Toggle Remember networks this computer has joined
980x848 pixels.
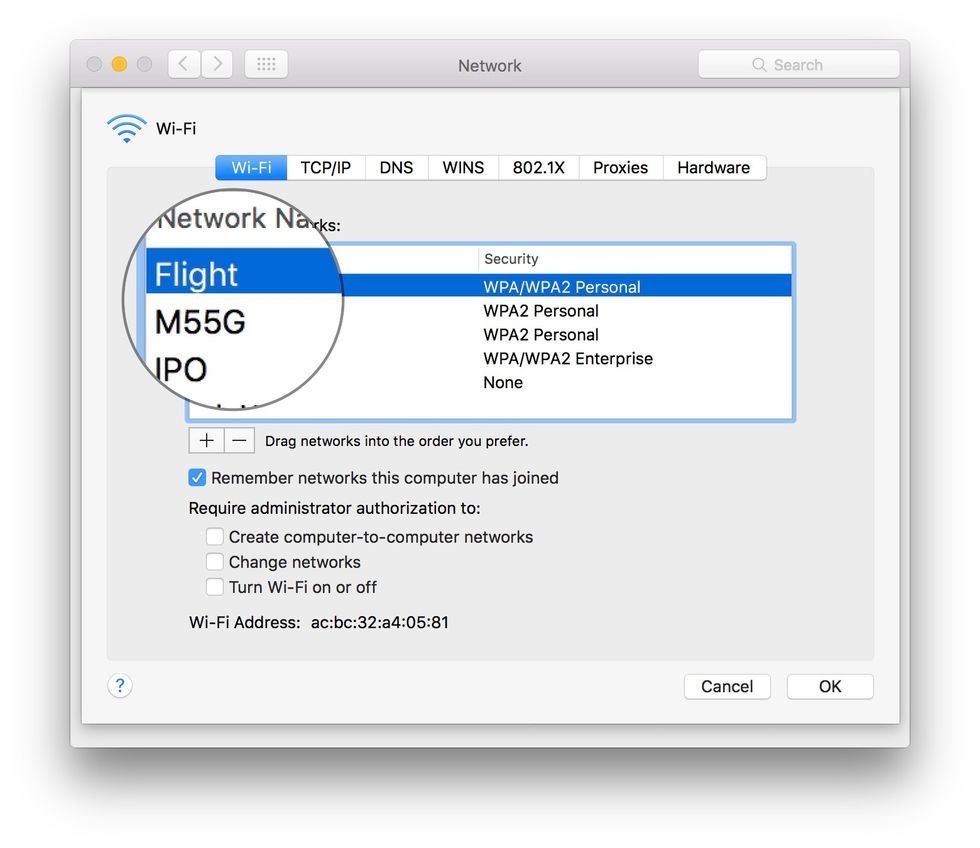pos(197,477)
